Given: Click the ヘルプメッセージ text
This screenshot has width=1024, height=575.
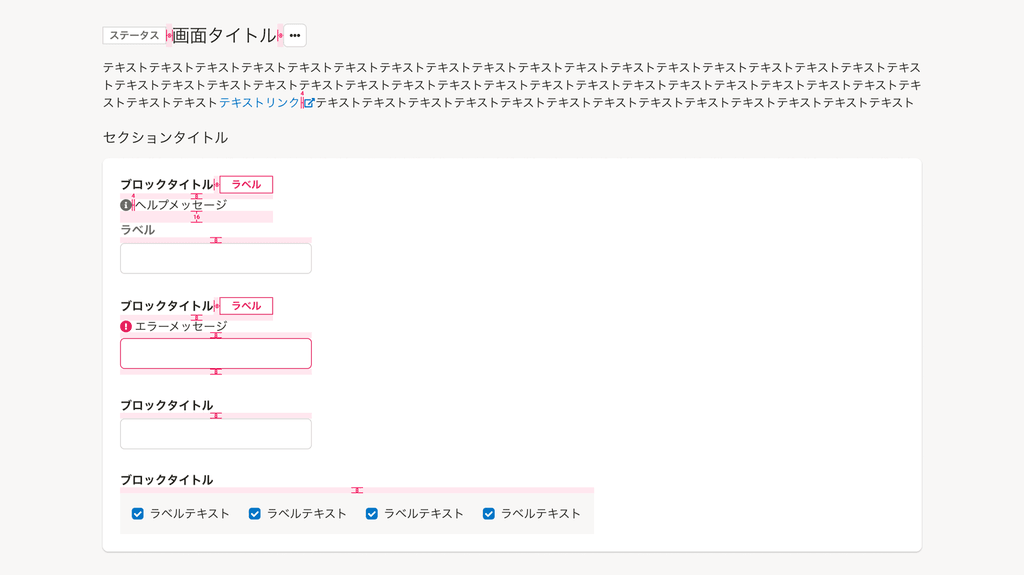Looking at the screenshot, I should click(x=181, y=205).
